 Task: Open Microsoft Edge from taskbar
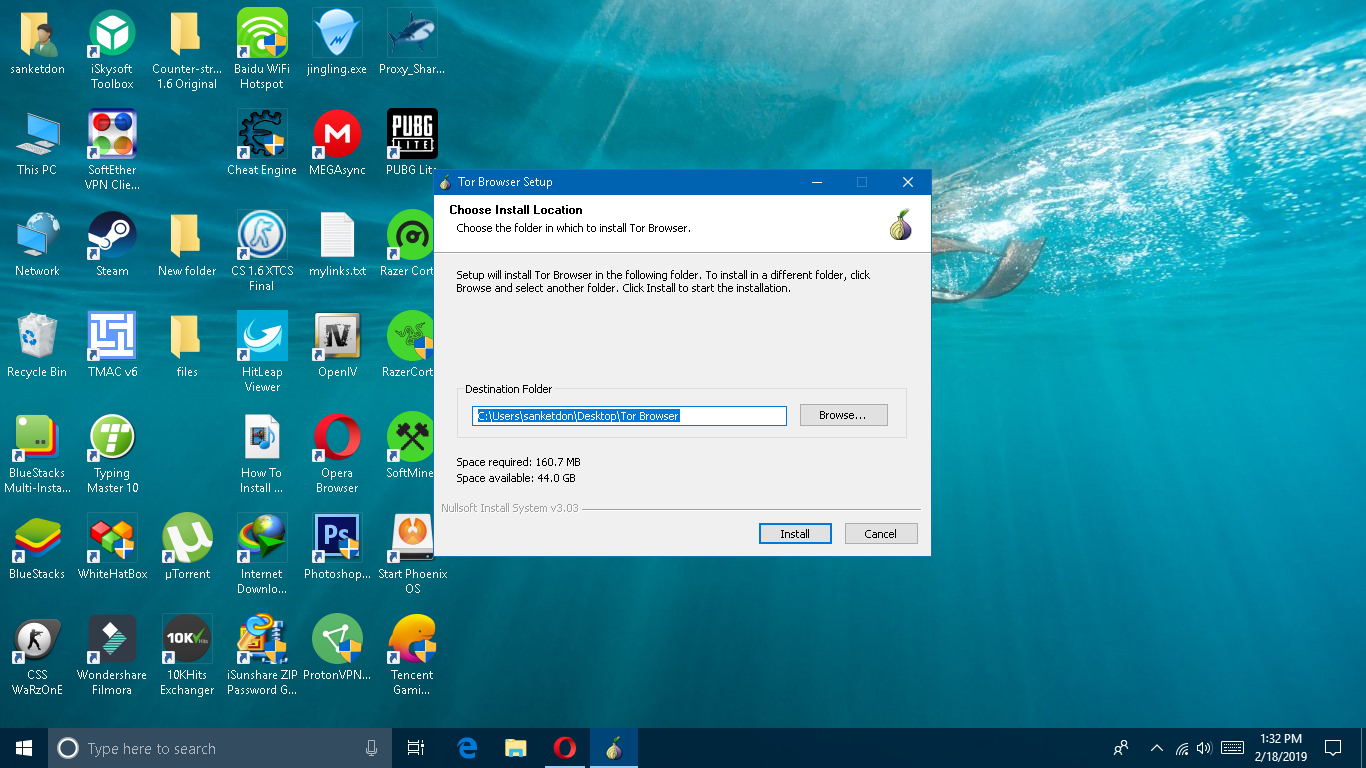466,748
